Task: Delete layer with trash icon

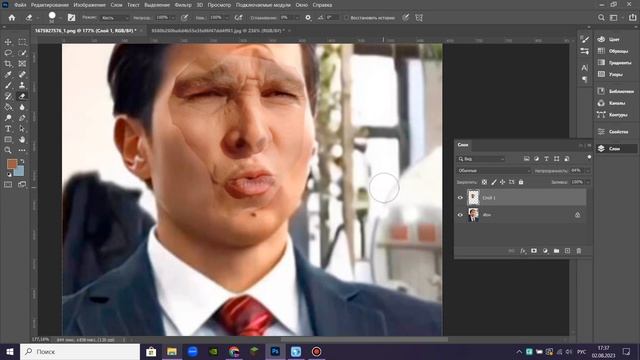Action: click(x=579, y=251)
